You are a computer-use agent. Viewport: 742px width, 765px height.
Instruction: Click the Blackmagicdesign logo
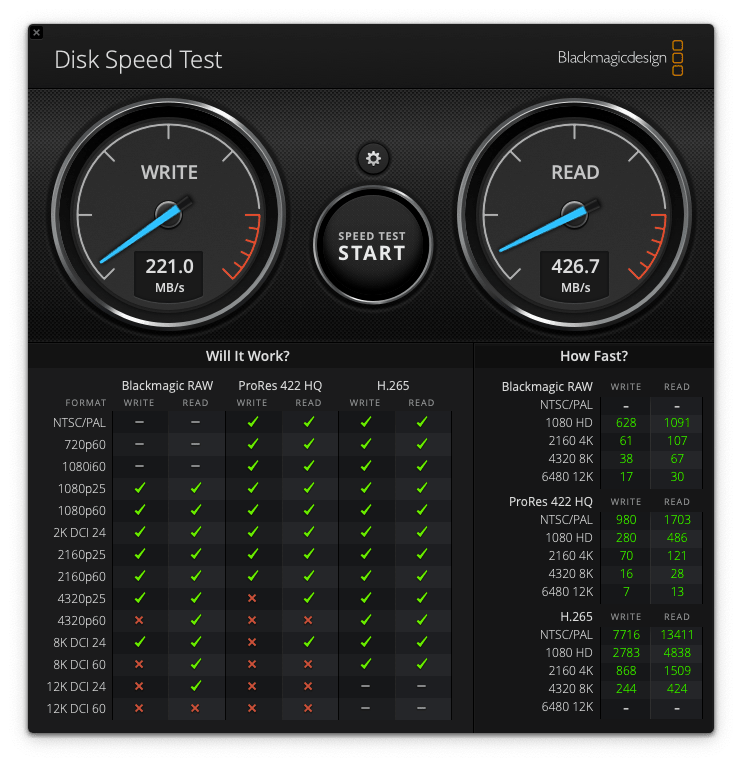pyautogui.click(x=620, y=58)
